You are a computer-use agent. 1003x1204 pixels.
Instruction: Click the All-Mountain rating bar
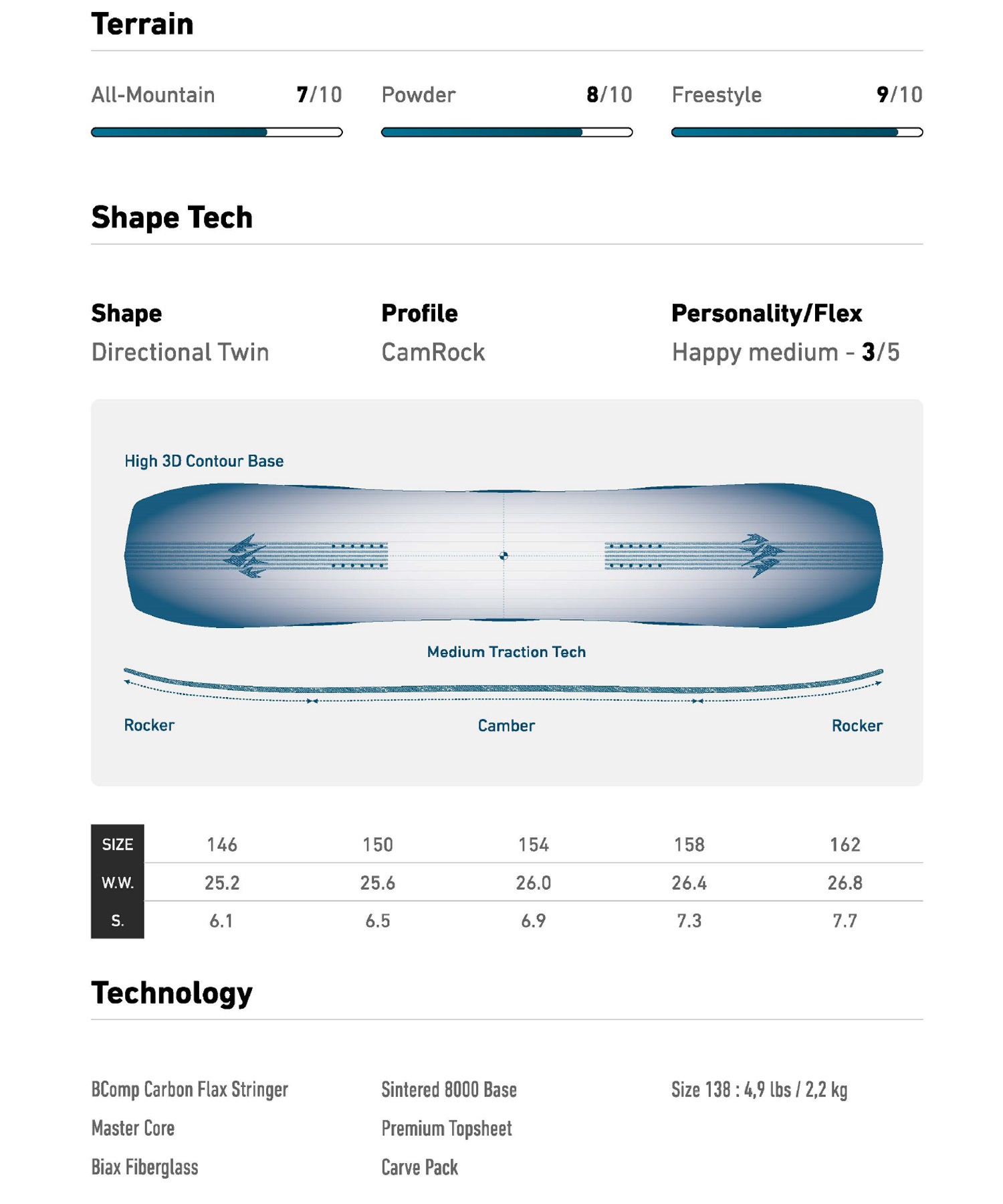pyautogui.click(x=217, y=132)
